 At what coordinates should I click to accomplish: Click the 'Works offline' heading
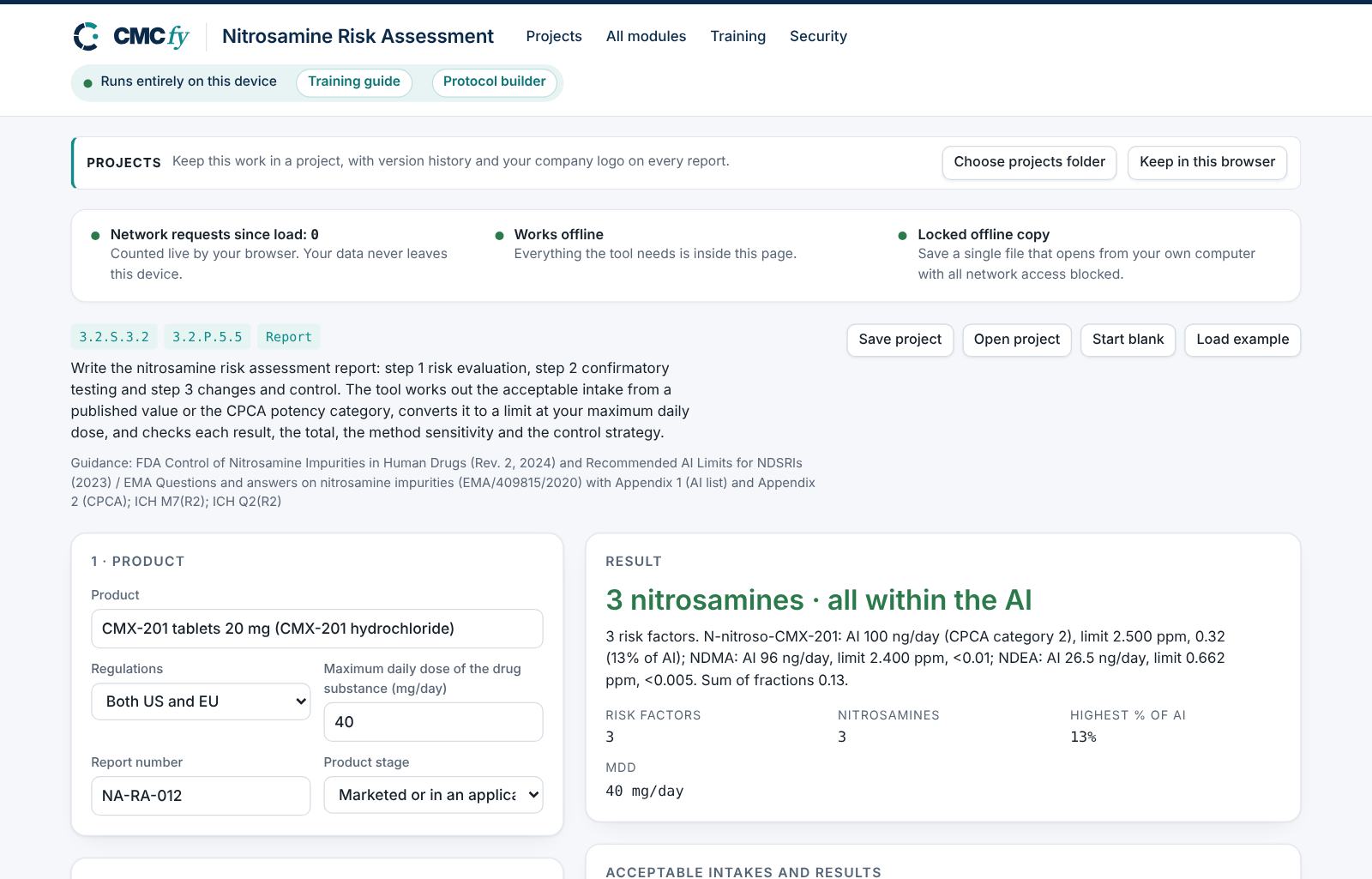(559, 234)
